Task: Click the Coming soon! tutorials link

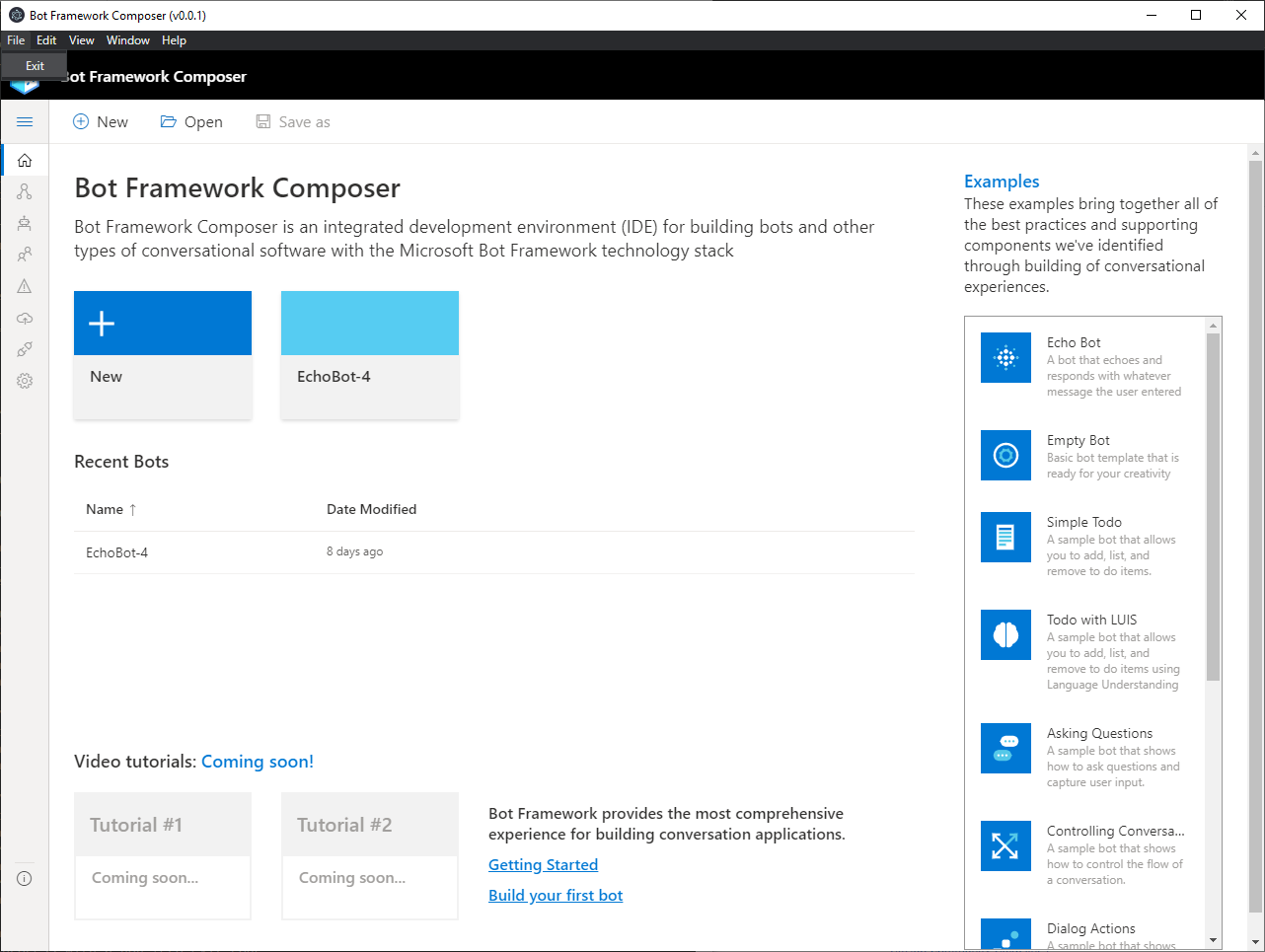Action: [x=258, y=762]
